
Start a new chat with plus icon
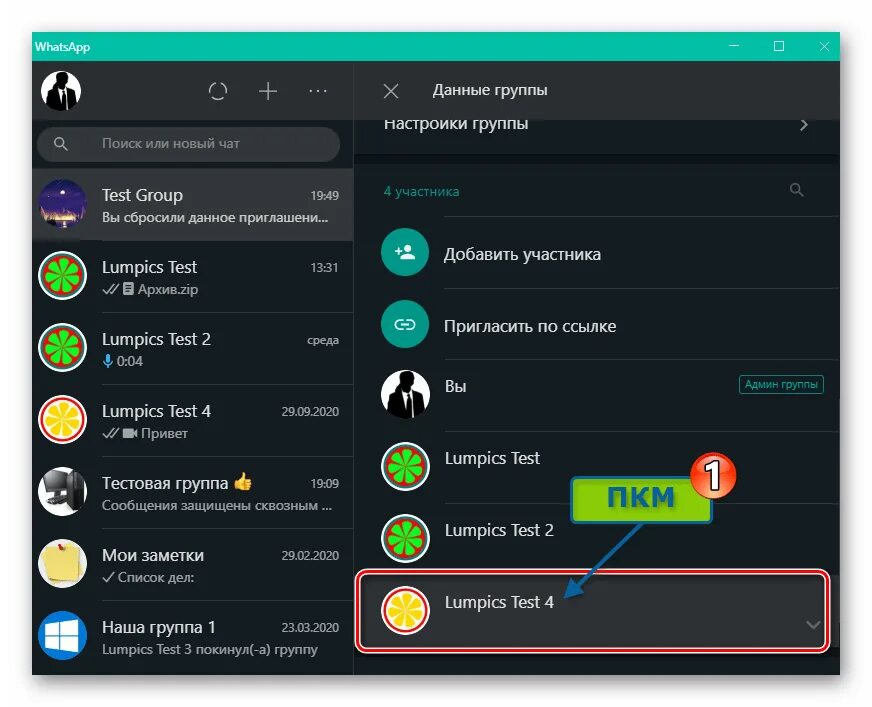pos(268,91)
